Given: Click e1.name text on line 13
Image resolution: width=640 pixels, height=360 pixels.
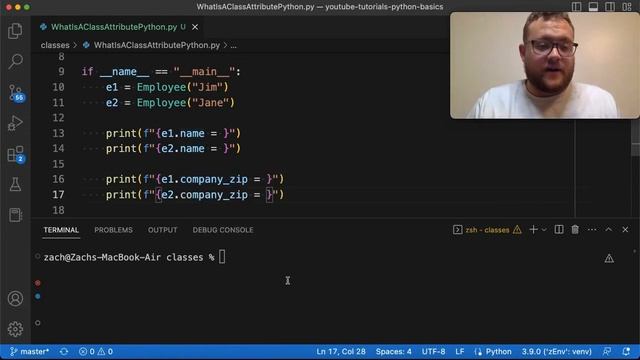Looking at the screenshot, I should [x=183, y=133].
